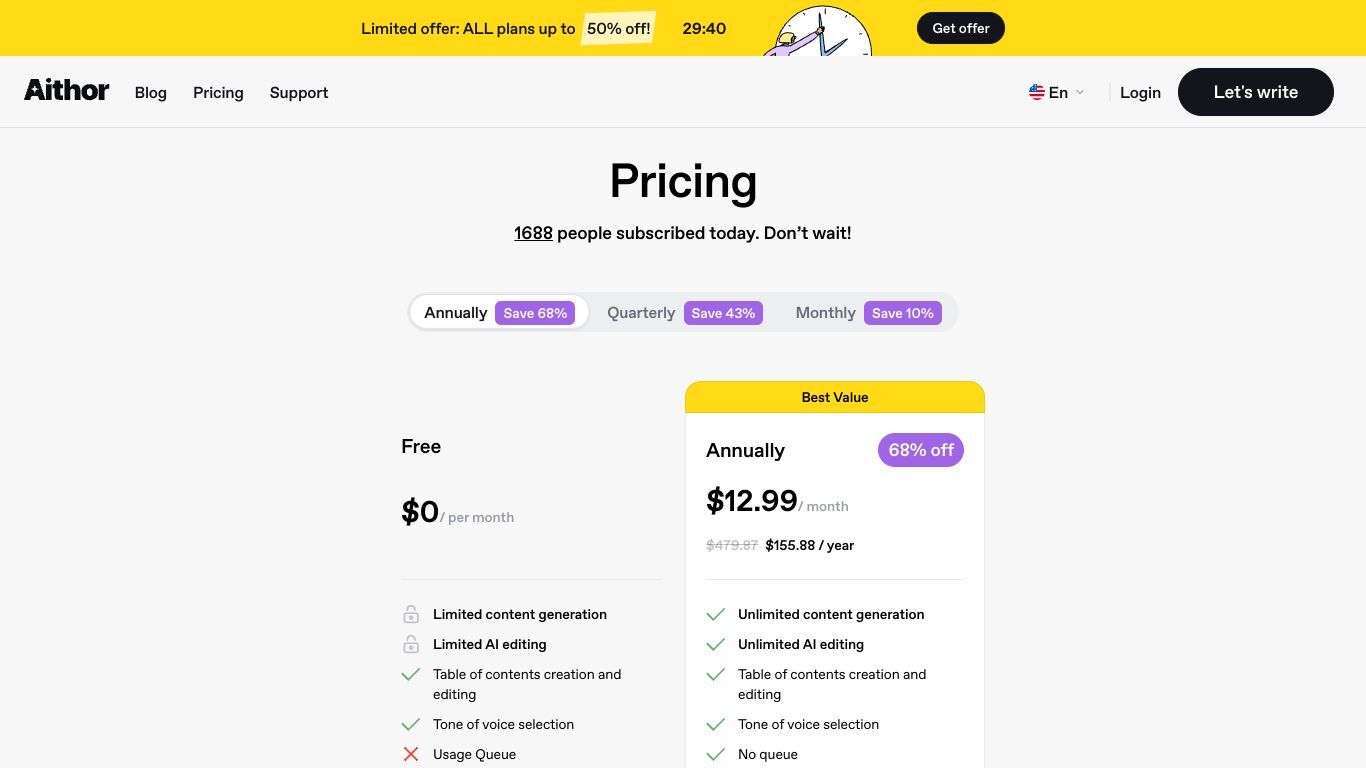Click the Aithor logo
The width and height of the screenshot is (1366, 768).
tap(67, 91)
